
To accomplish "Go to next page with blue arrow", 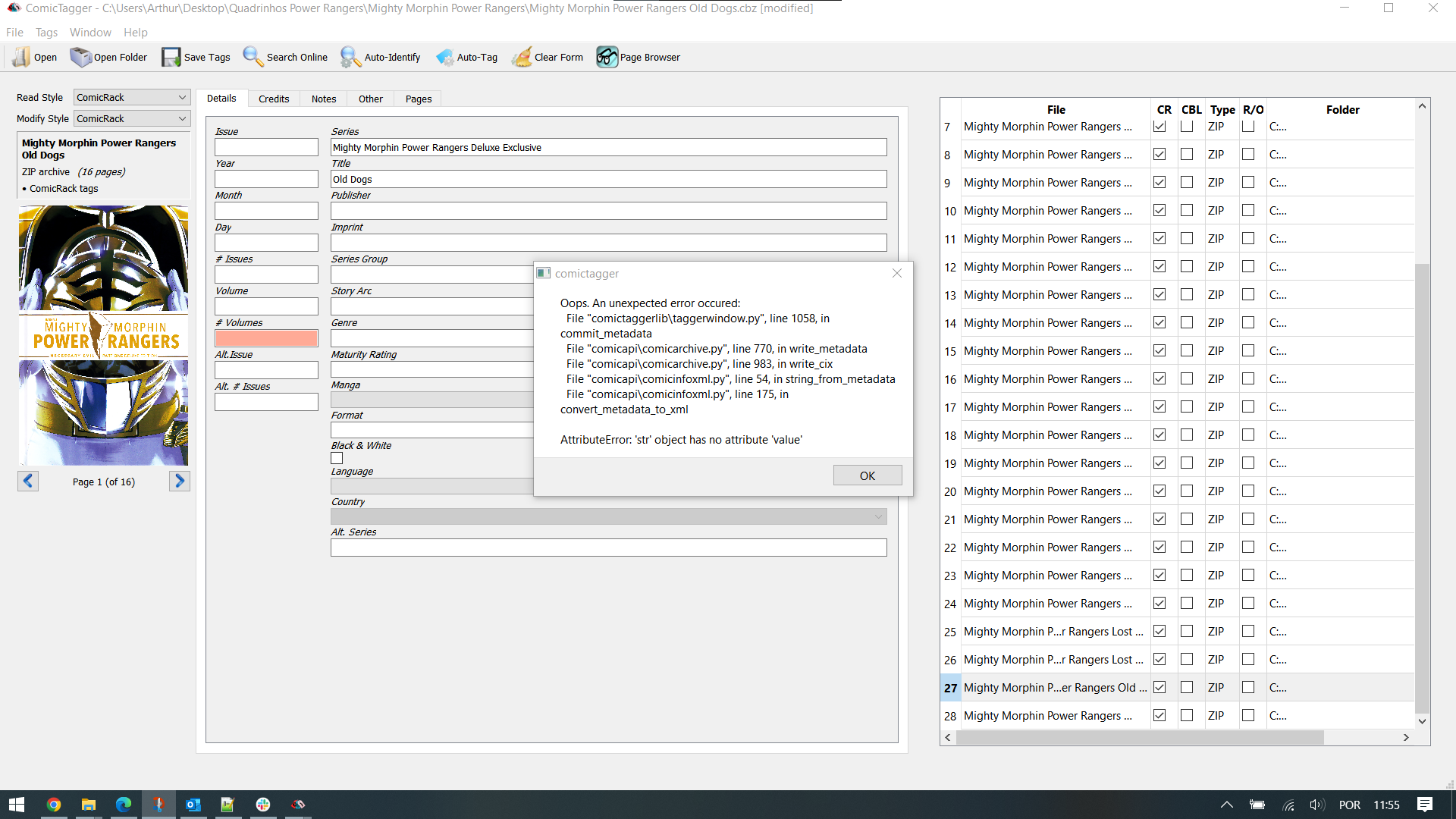I will 179,481.
